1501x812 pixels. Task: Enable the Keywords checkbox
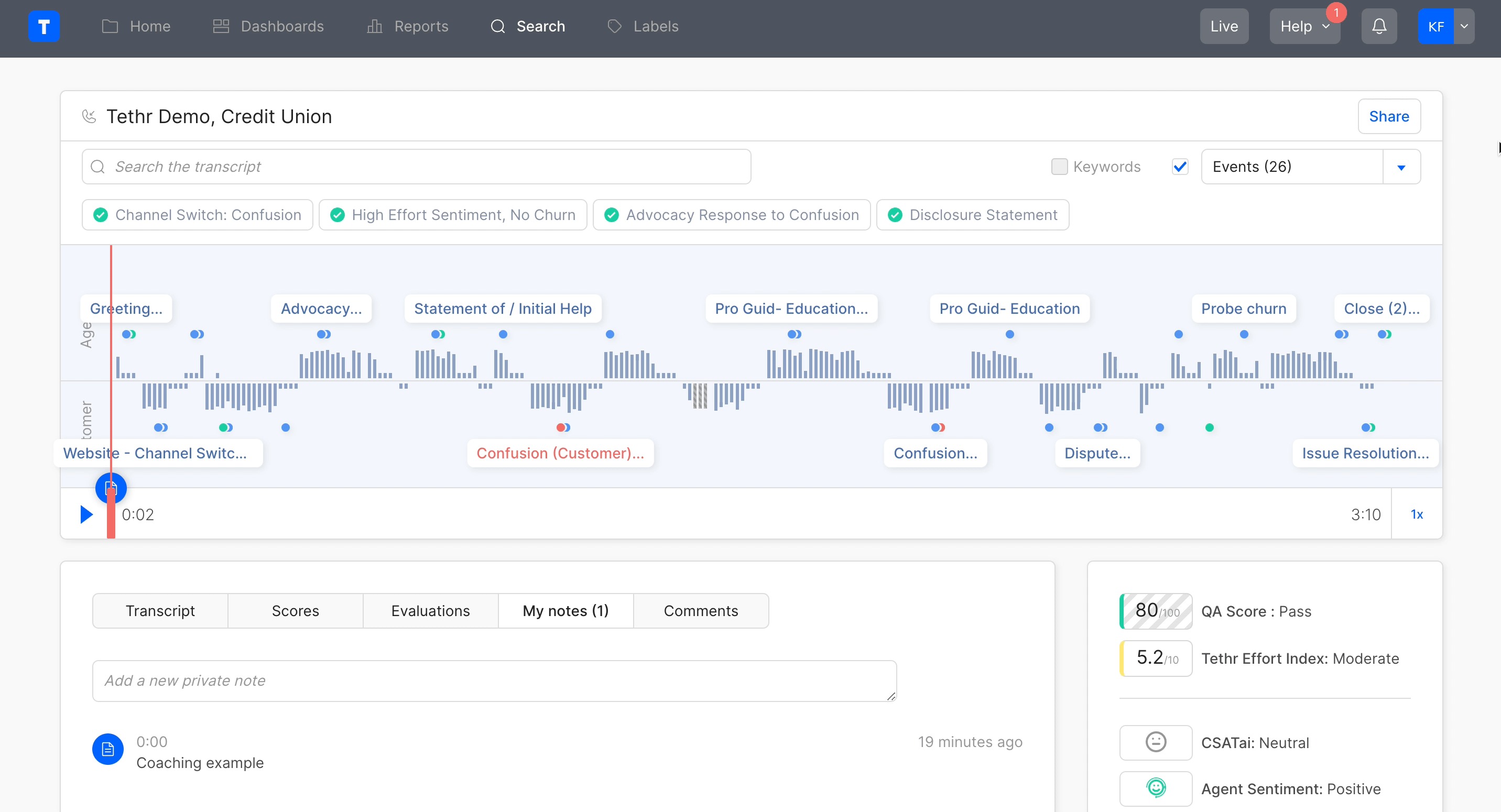tap(1059, 167)
